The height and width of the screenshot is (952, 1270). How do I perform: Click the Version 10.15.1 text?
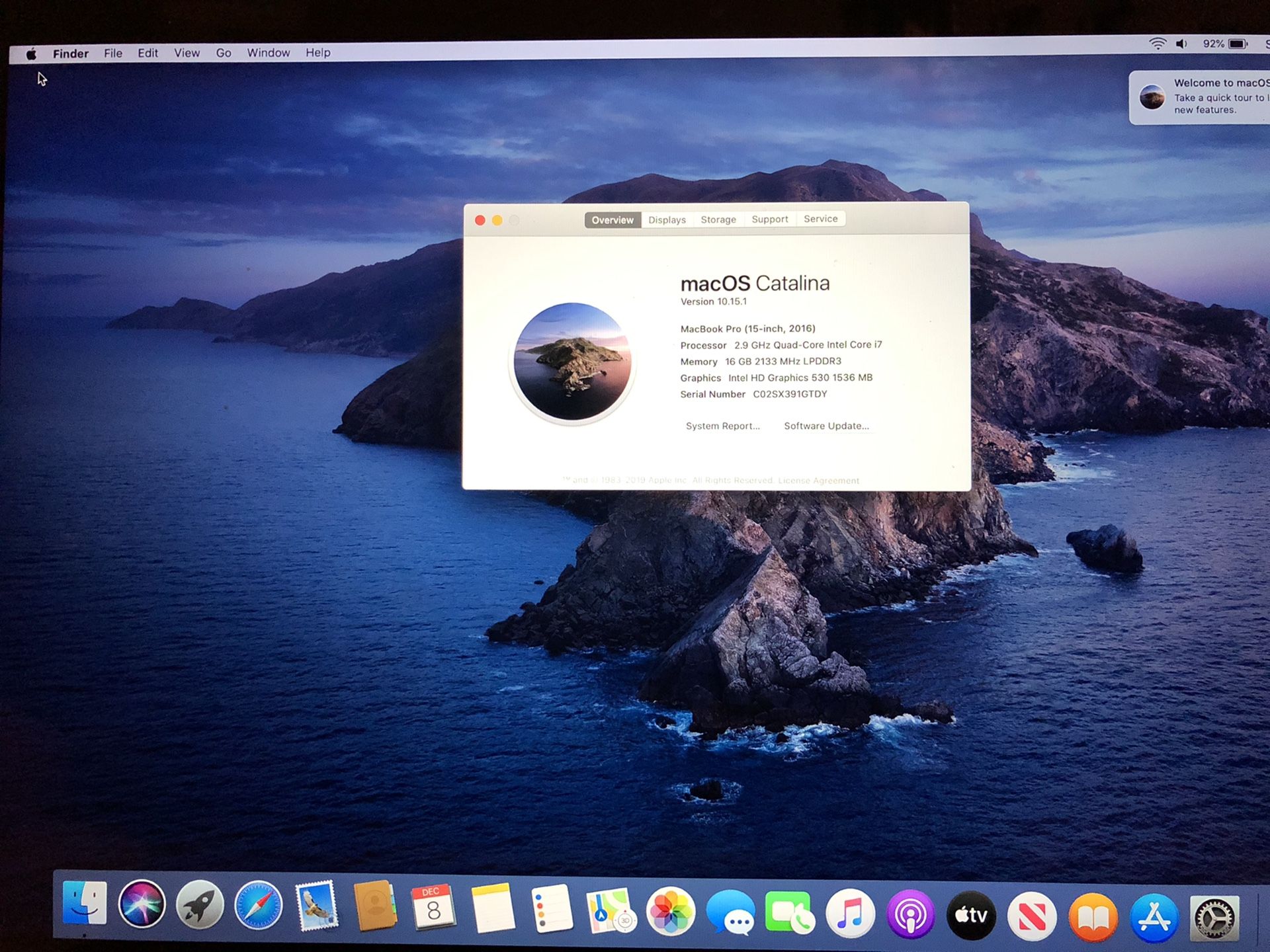[x=714, y=301]
